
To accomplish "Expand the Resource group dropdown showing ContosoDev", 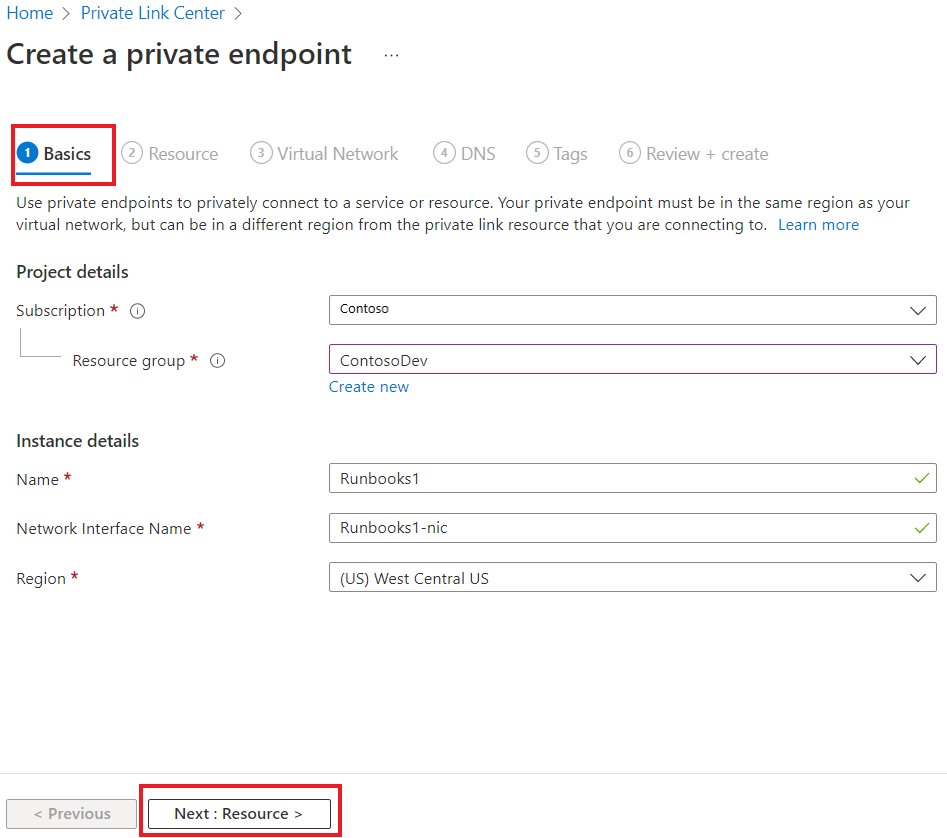I will pos(632,359).
